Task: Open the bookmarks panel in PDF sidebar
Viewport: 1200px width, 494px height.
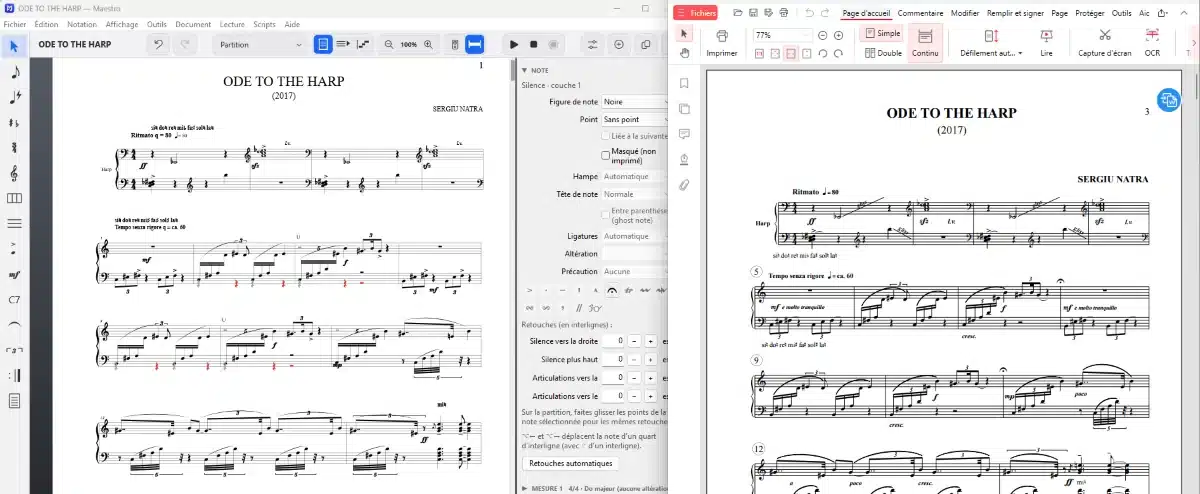Action: click(x=685, y=83)
